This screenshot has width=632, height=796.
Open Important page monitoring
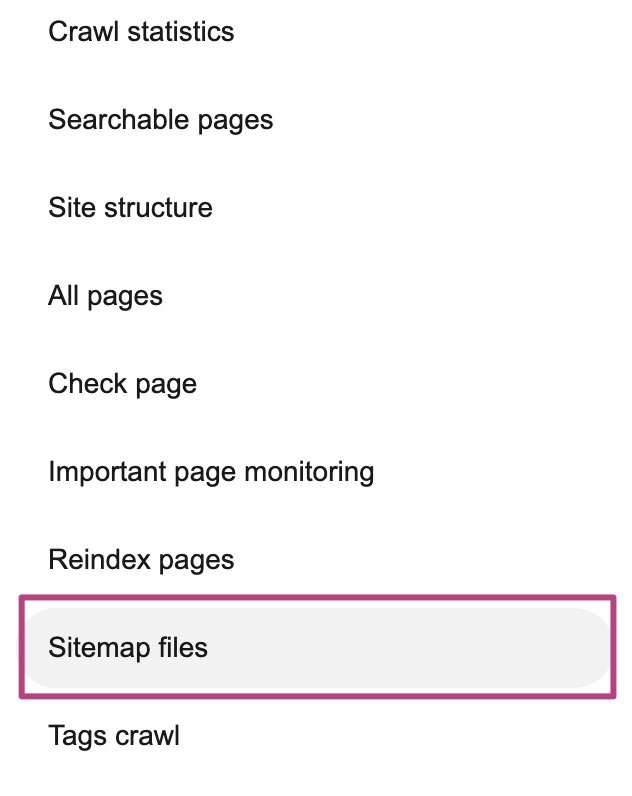pyautogui.click(x=211, y=471)
